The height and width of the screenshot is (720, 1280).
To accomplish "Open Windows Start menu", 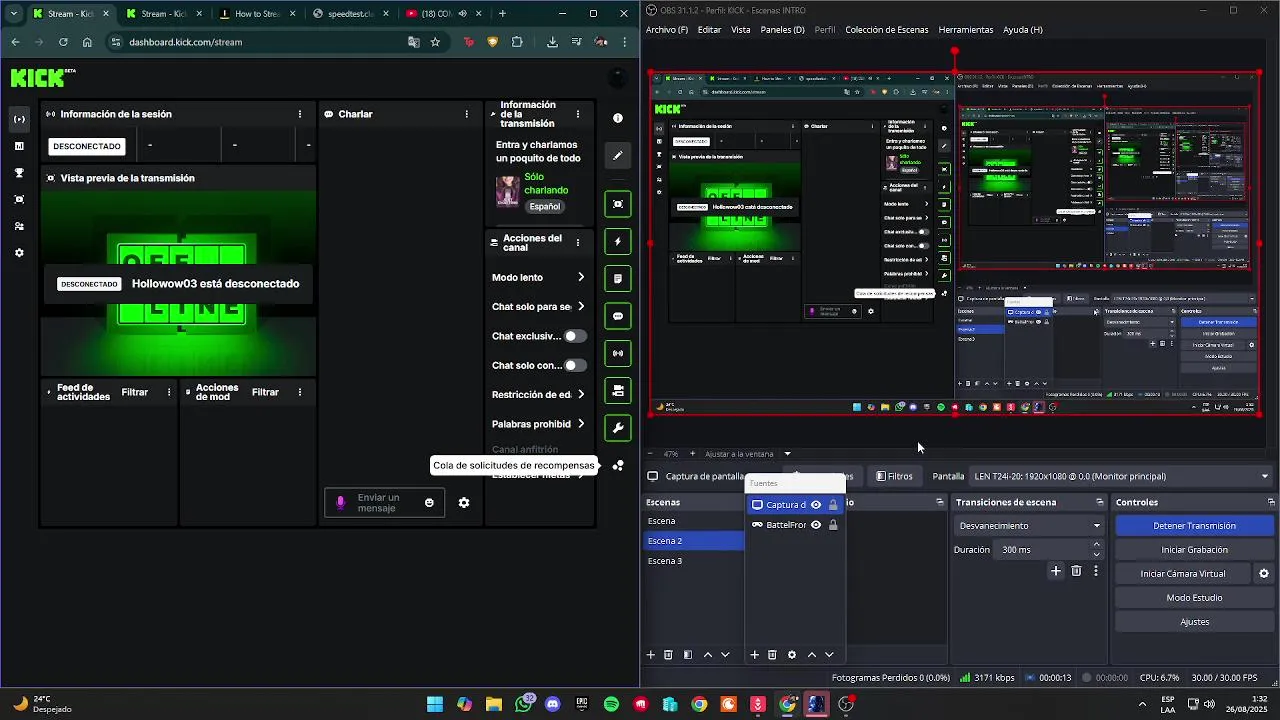I will pyautogui.click(x=435, y=704).
